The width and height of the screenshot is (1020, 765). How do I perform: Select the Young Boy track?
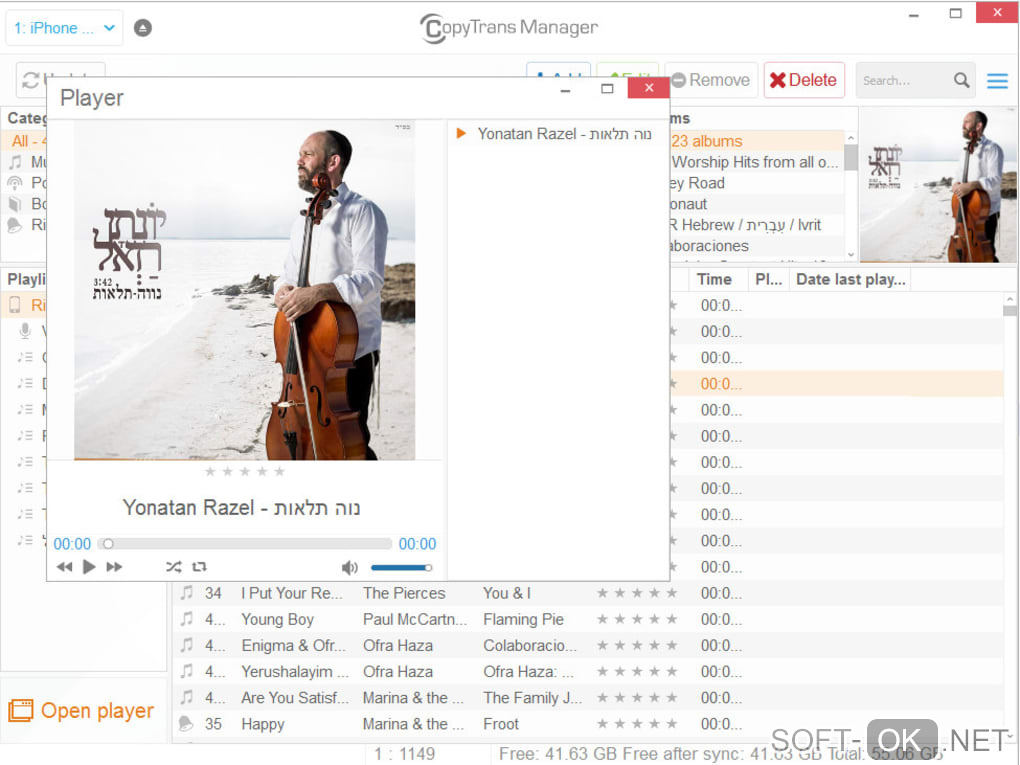(x=278, y=620)
